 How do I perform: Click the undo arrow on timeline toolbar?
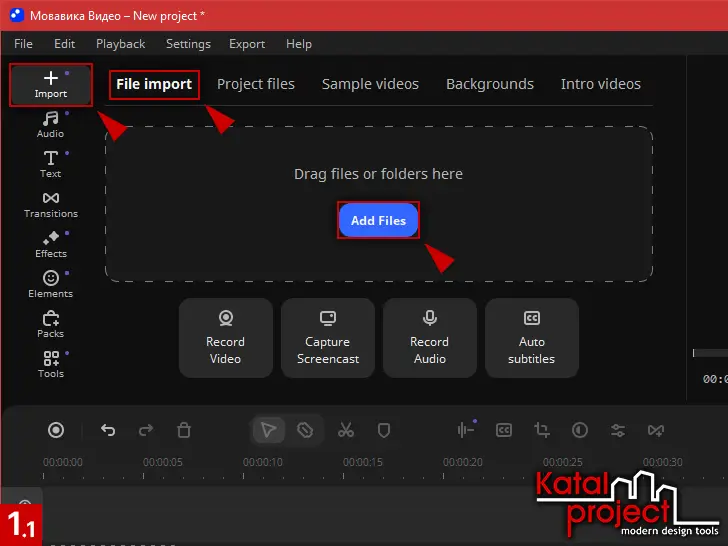coord(108,430)
